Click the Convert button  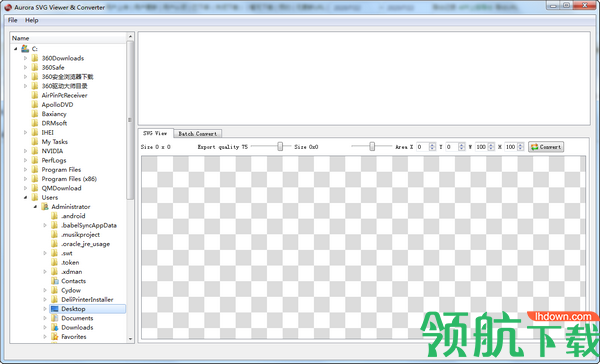point(546,147)
